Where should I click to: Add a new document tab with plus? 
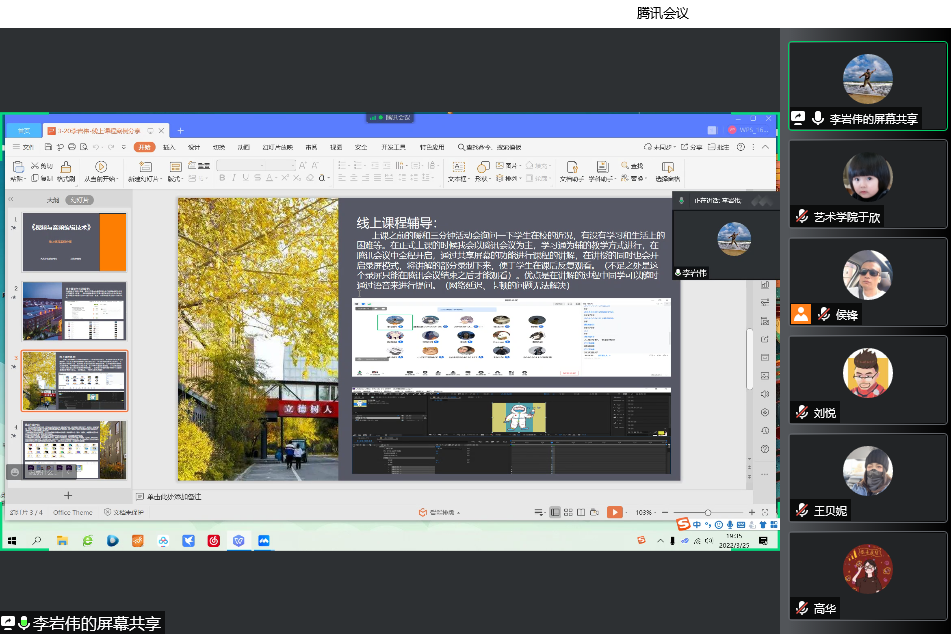tap(180, 130)
